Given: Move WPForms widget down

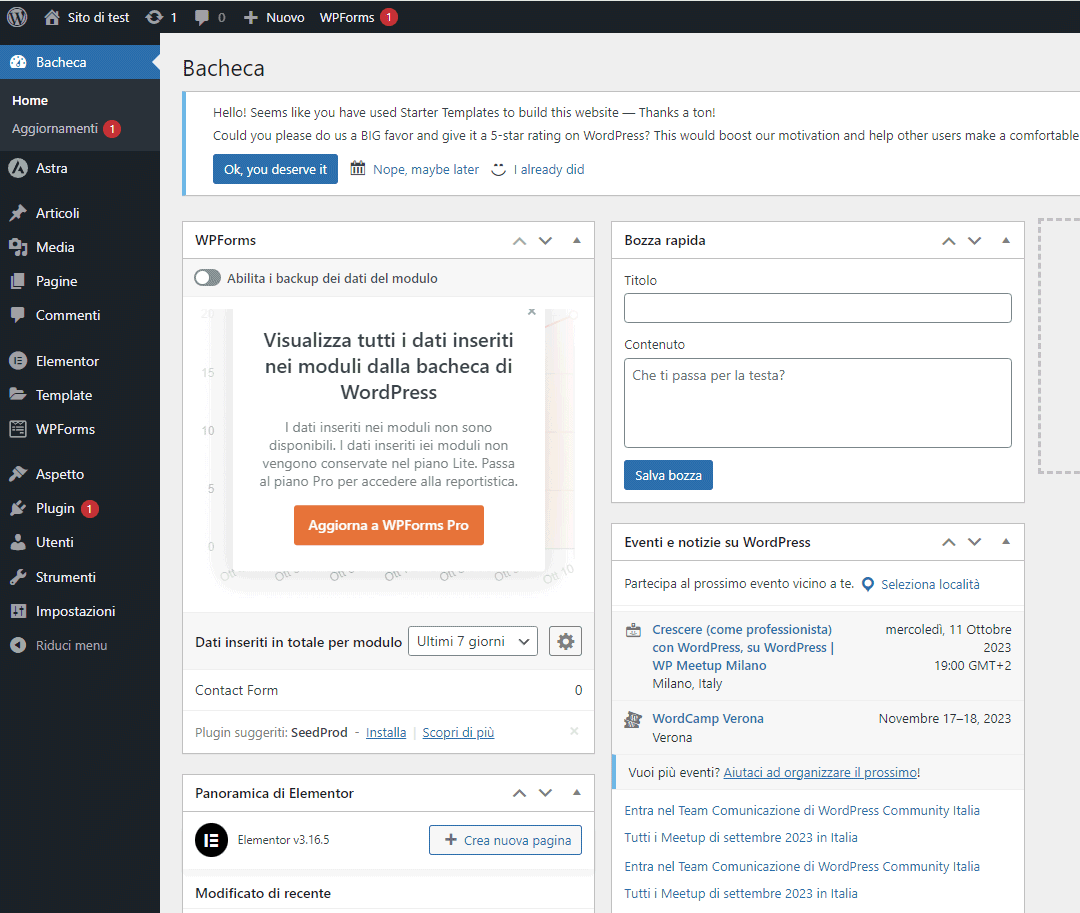Looking at the screenshot, I should point(546,241).
